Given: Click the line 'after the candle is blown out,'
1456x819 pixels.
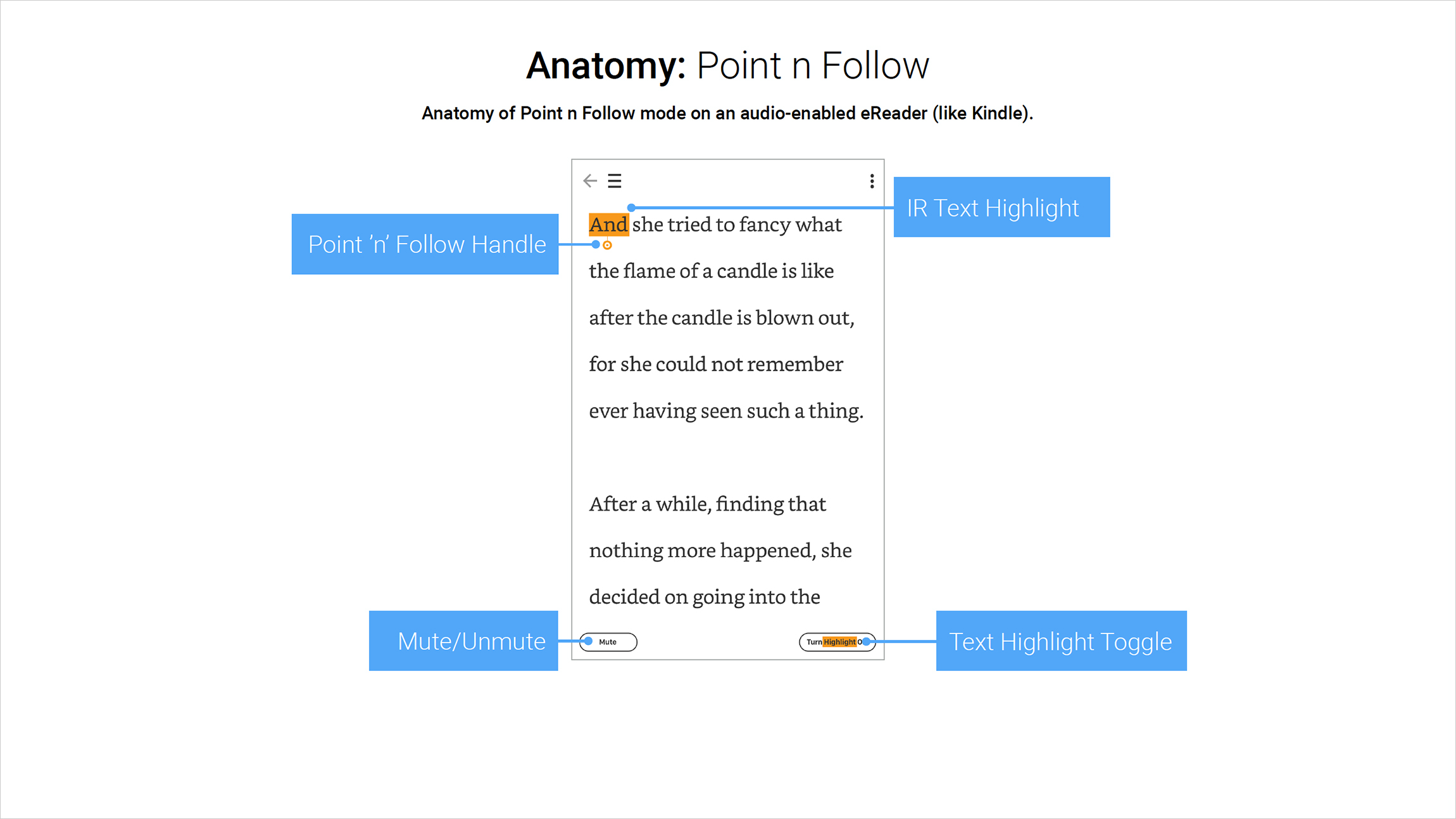Looking at the screenshot, I should (x=721, y=318).
